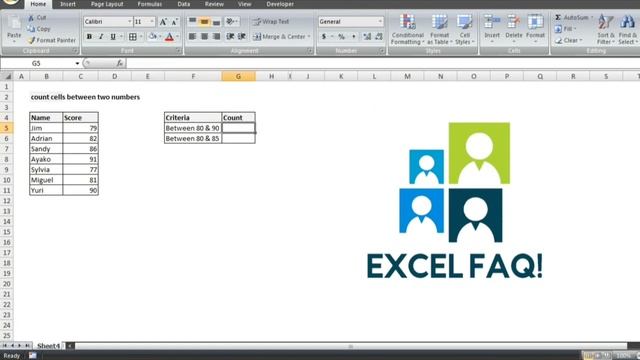
Task: Open Conditional Formatting menu
Action: click(x=407, y=29)
